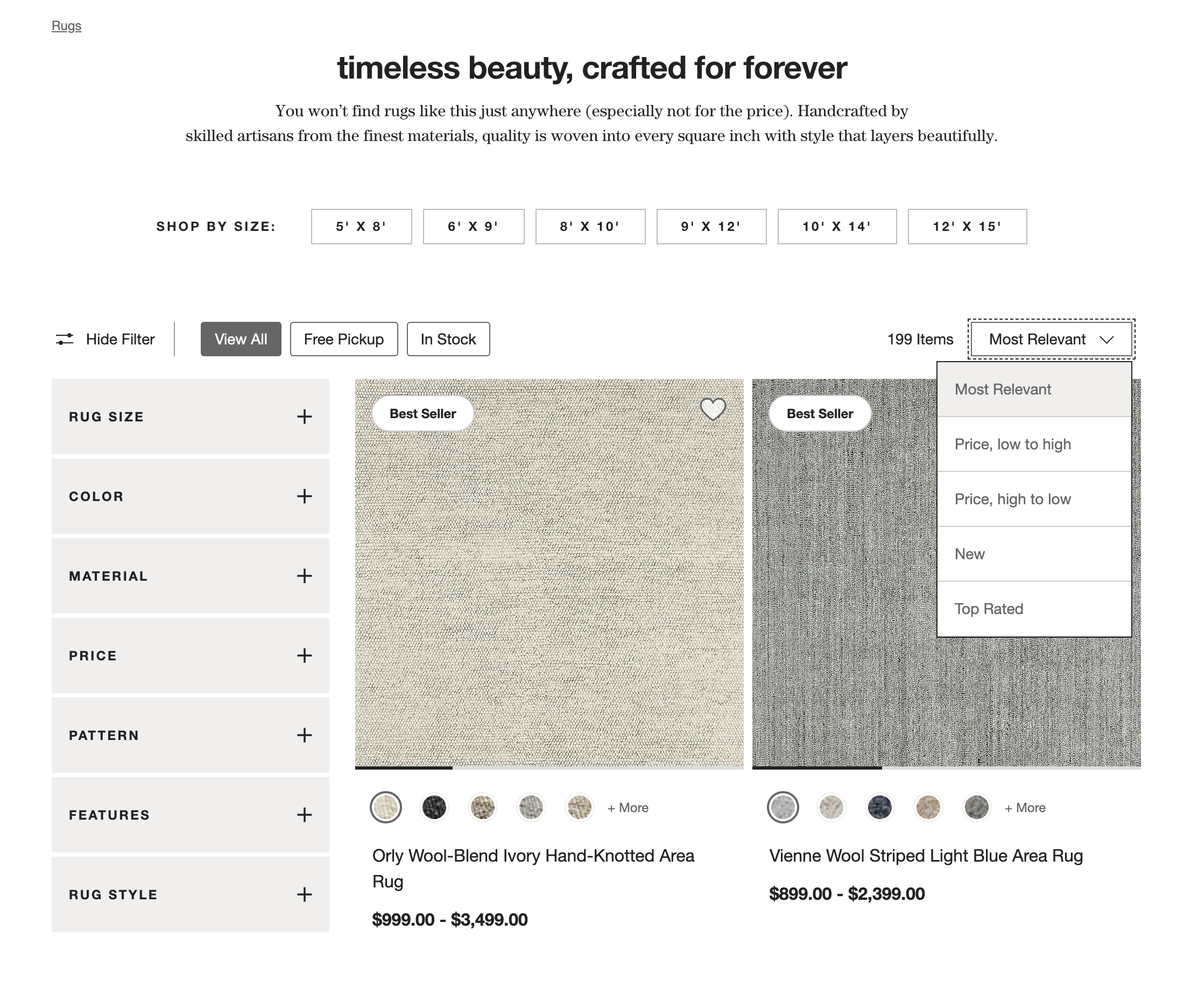Image resolution: width=1184 pixels, height=1008 pixels.
Task: Shop rugs sized 9' x 12'
Action: (x=710, y=226)
